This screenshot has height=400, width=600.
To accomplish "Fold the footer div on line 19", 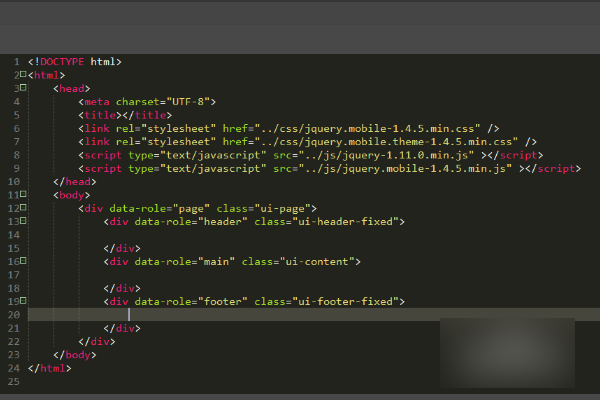I will click(23, 300).
